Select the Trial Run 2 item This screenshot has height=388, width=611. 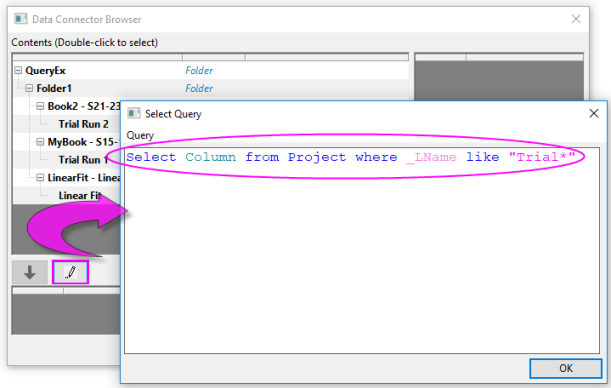point(83,124)
